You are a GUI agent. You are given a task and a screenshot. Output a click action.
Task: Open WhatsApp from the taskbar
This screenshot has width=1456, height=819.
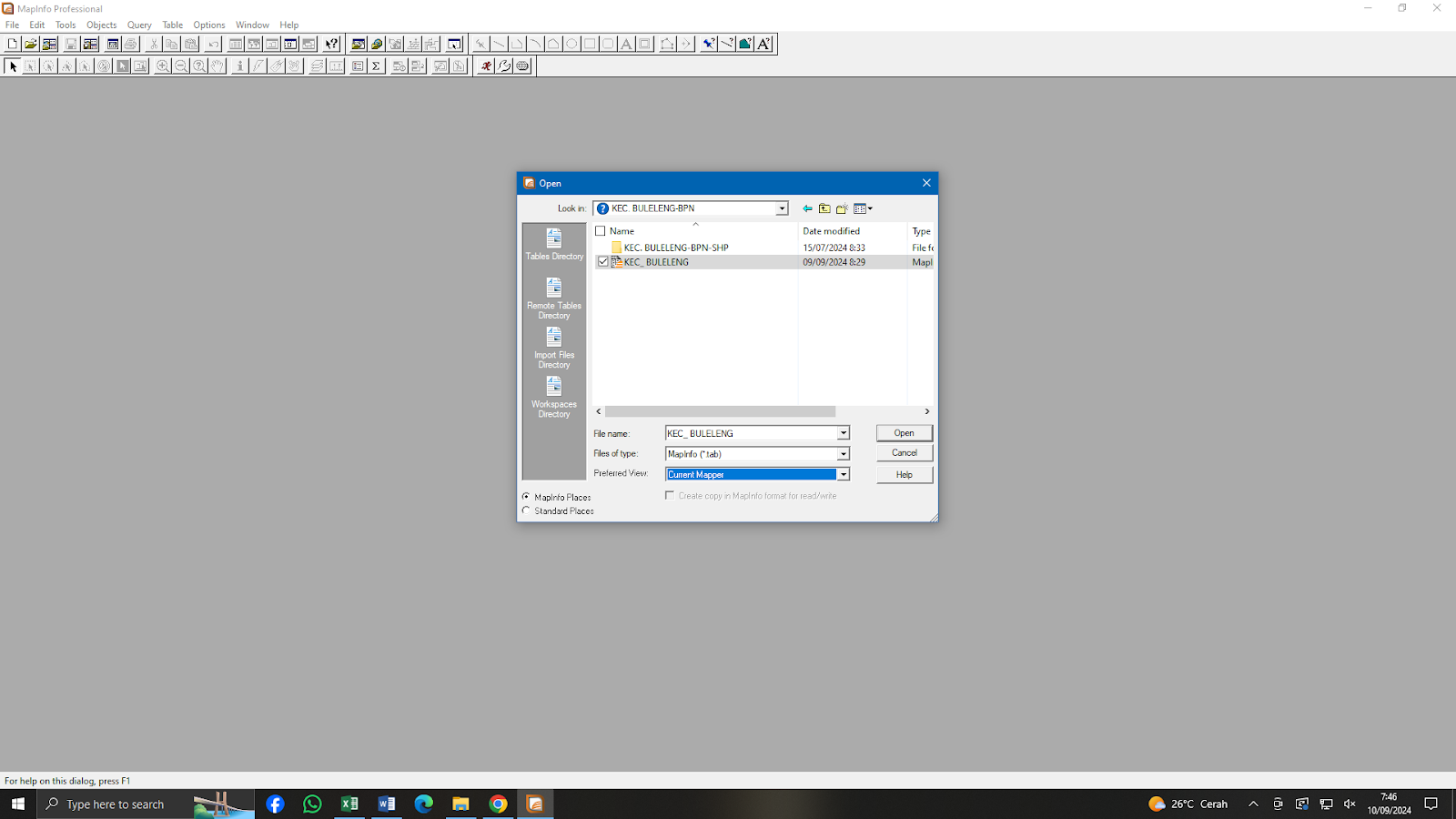312,804
